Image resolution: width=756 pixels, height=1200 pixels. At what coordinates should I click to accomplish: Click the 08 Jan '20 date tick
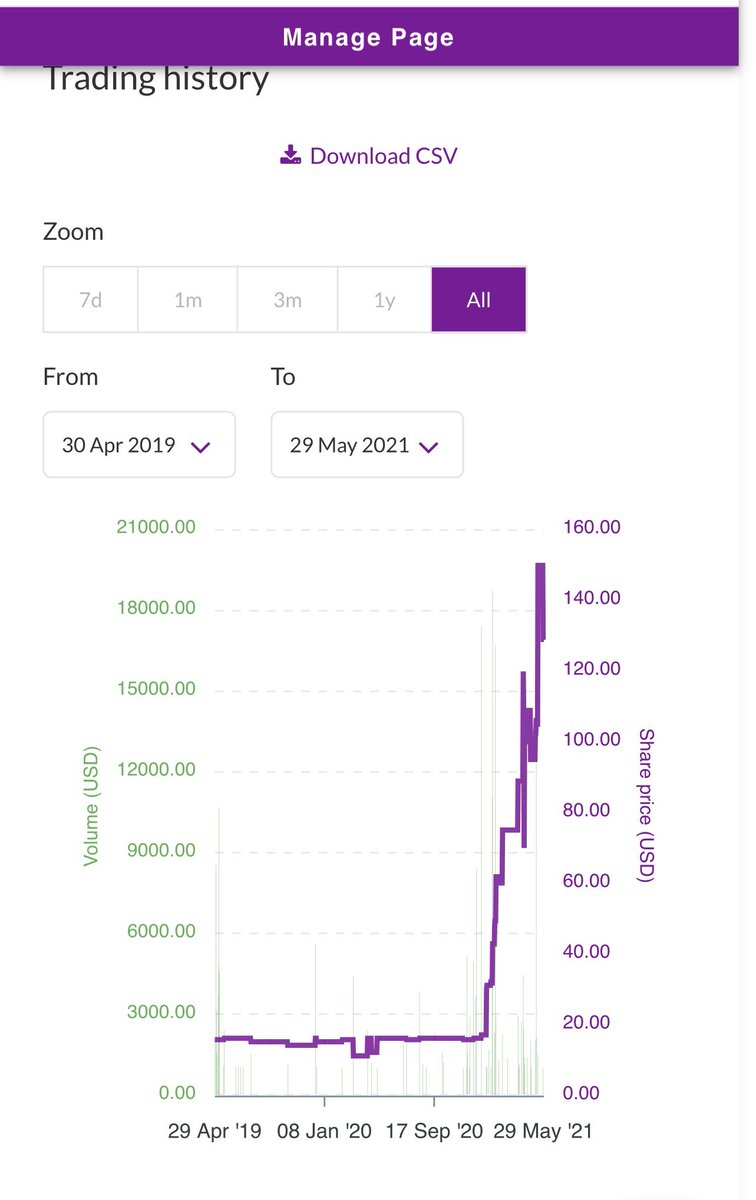[x=324, y=1132]
